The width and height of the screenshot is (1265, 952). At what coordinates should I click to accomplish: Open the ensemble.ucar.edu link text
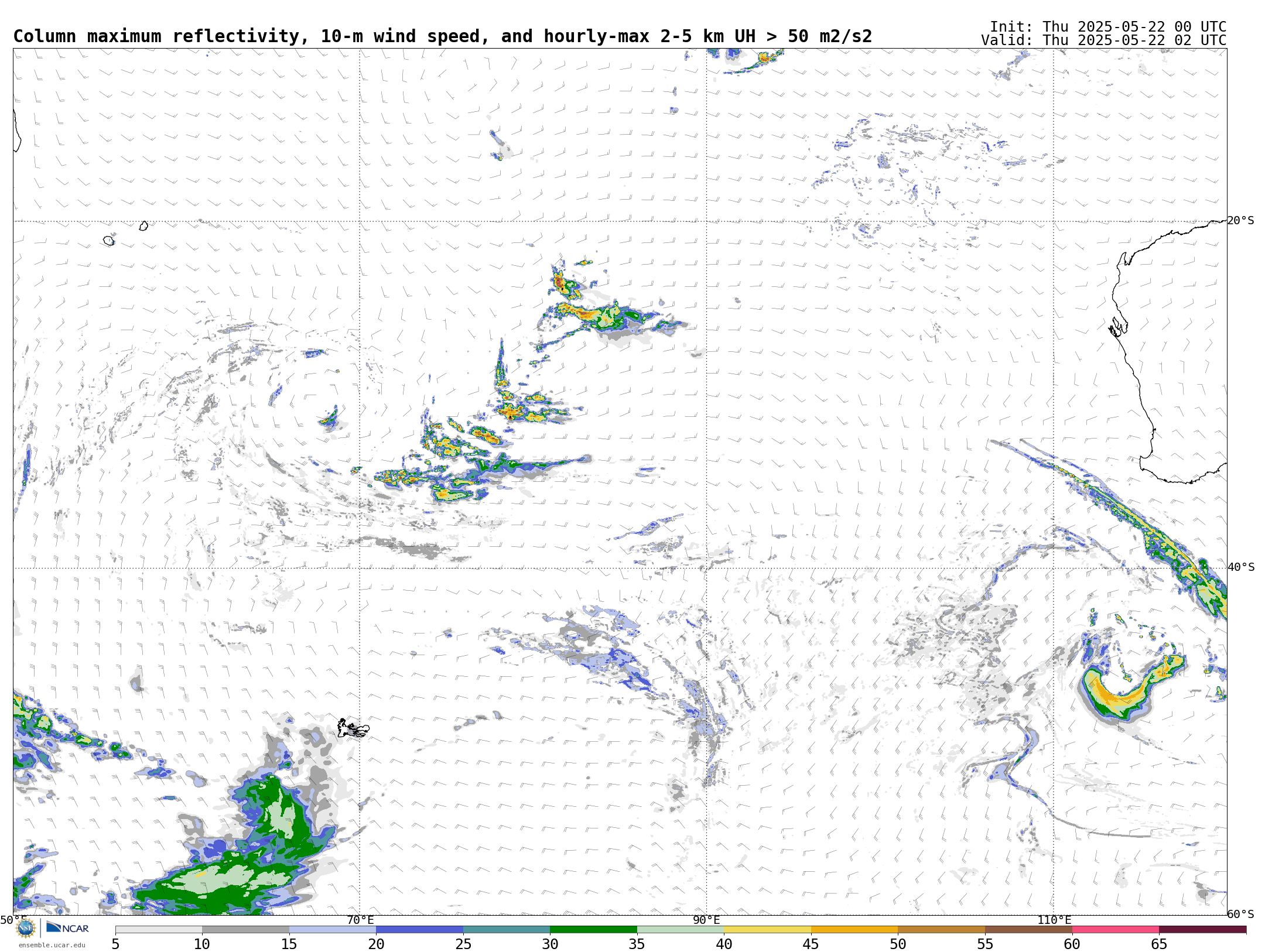52,945
